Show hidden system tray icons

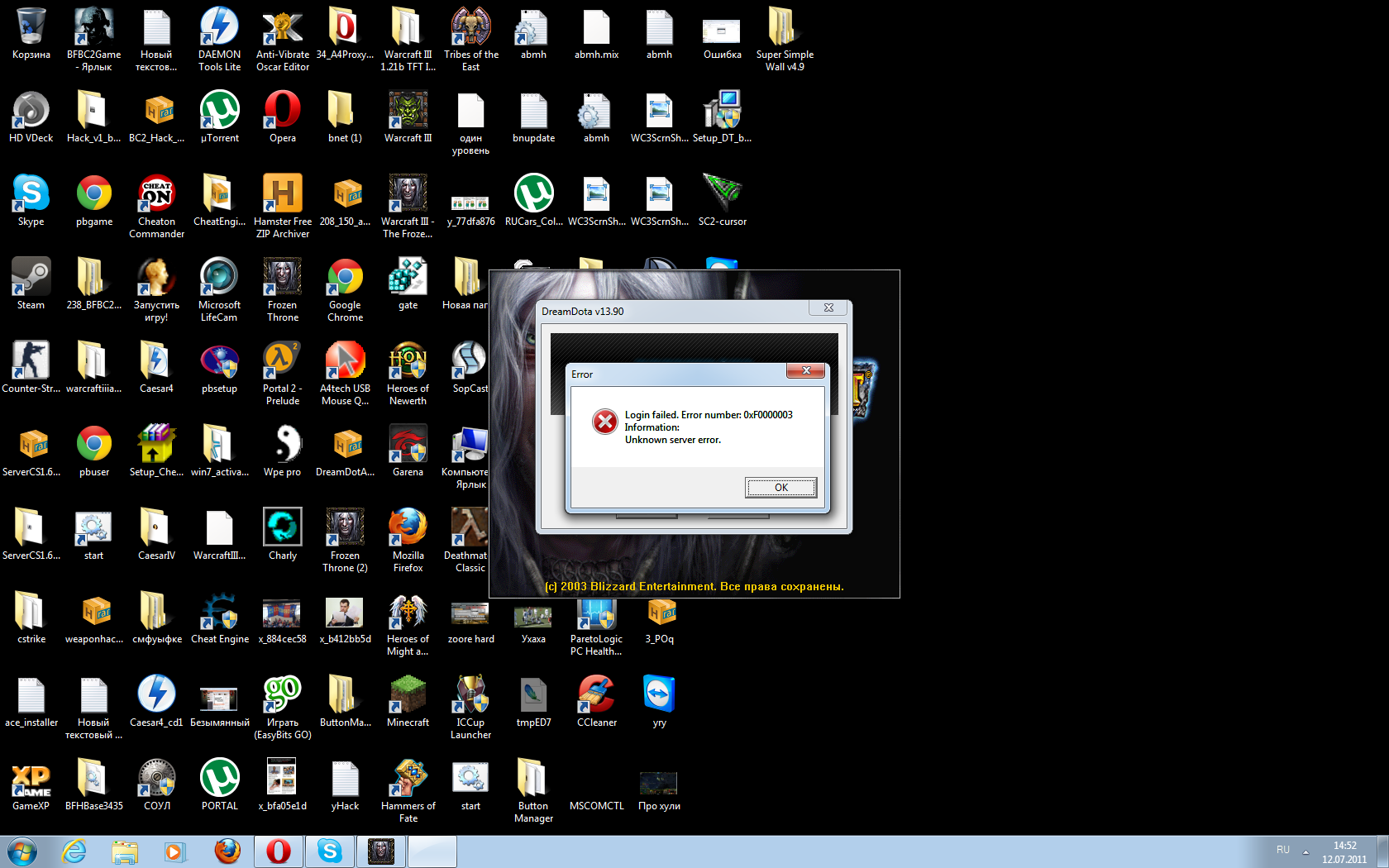[x=1306, y=851]
